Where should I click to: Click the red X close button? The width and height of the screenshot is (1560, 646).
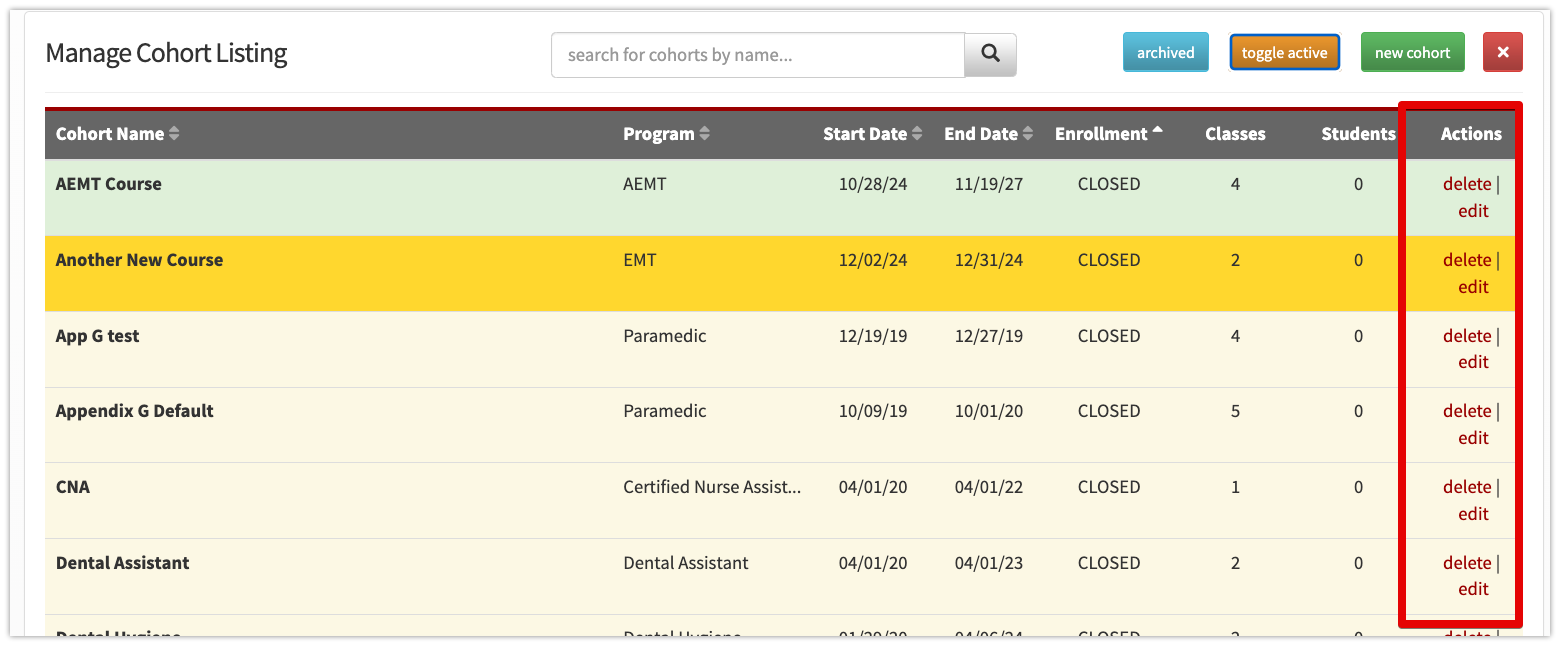[1503, 53]
